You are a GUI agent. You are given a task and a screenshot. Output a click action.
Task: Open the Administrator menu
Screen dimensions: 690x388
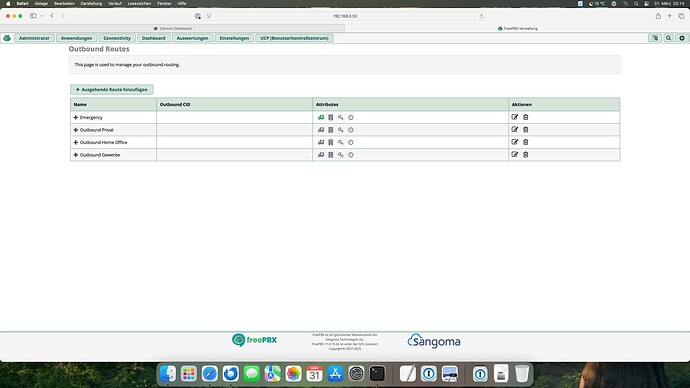(34, 38)
